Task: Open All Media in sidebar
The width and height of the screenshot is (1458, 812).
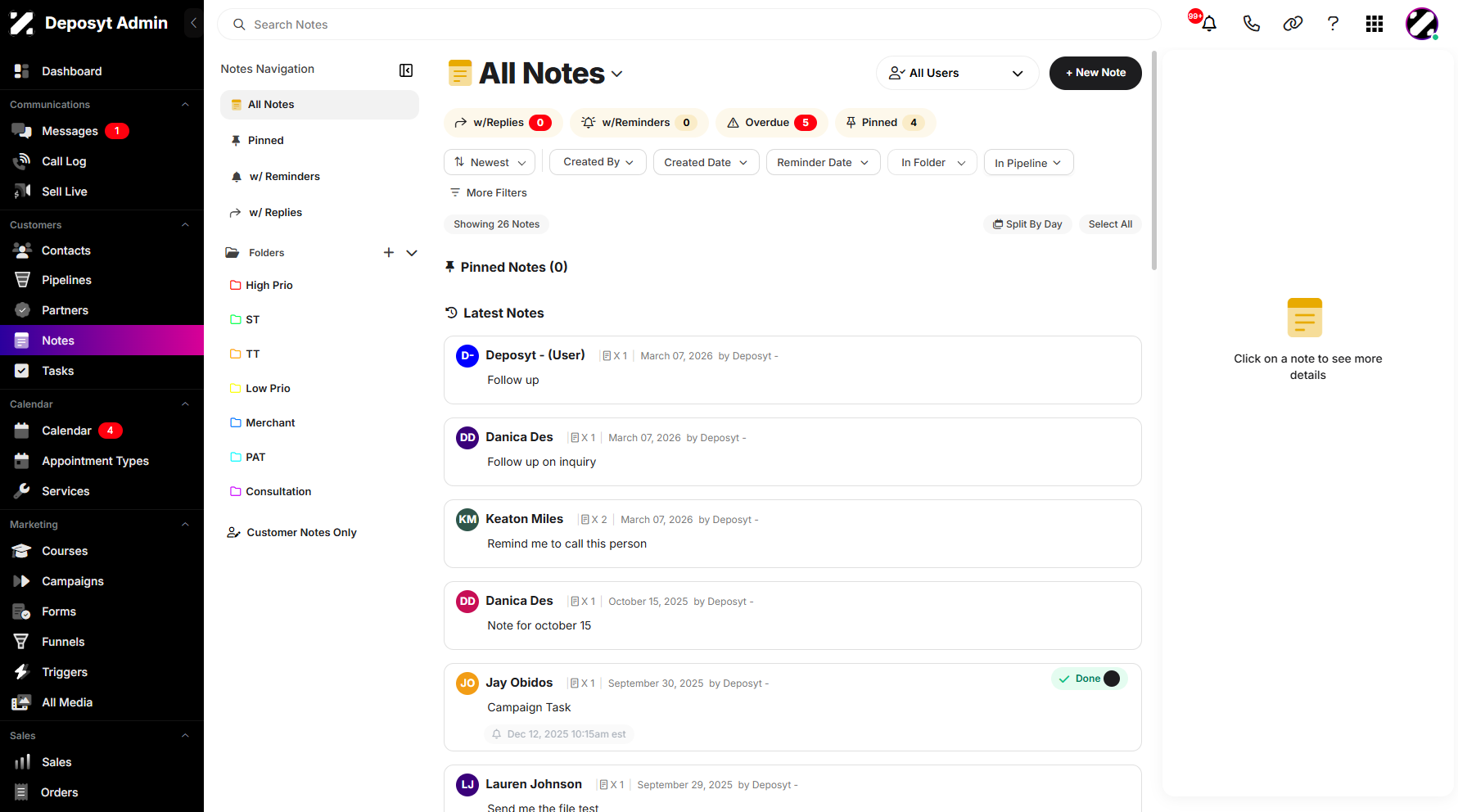Action: tap(102, 702)
